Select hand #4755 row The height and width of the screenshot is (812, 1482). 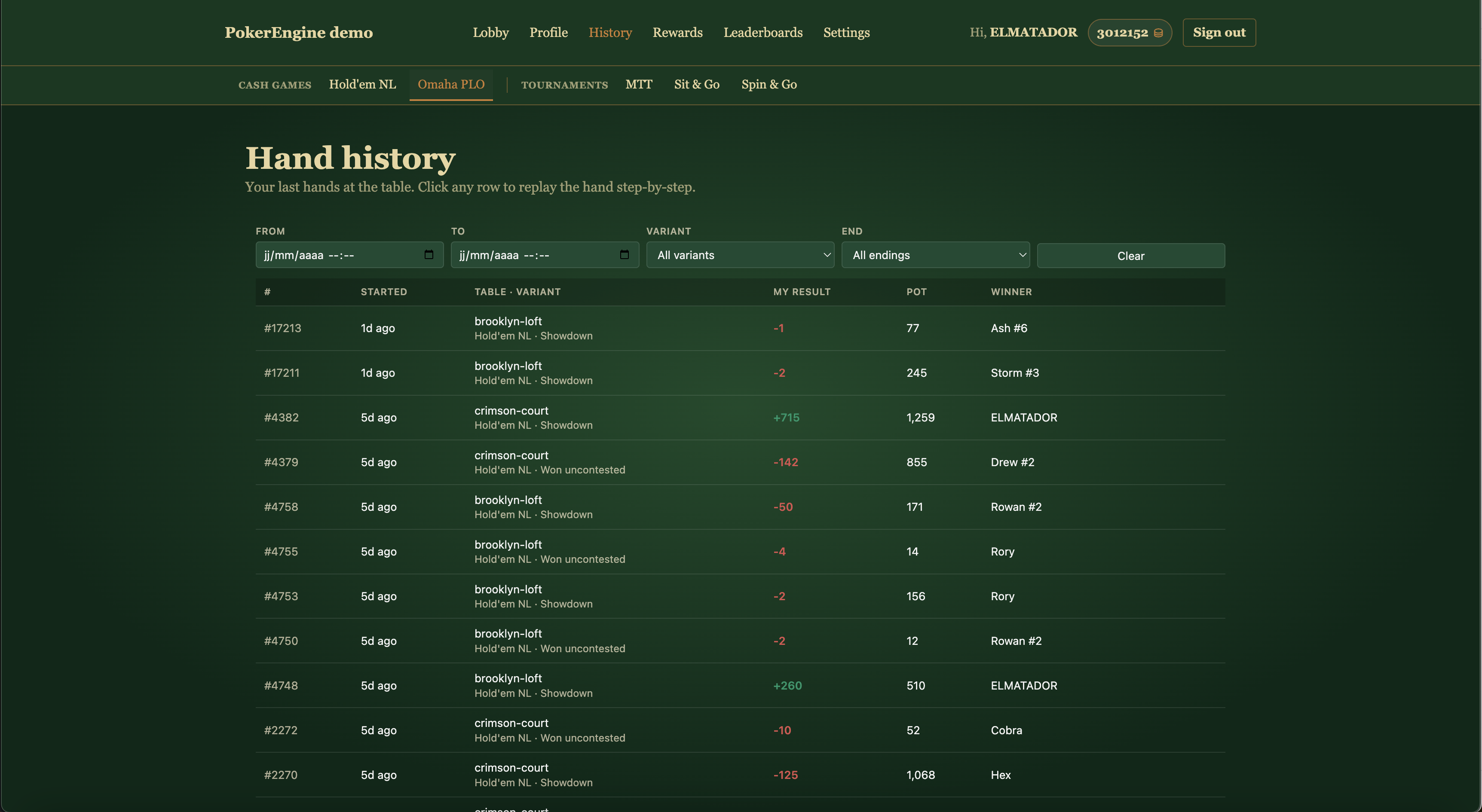point(740,552)
